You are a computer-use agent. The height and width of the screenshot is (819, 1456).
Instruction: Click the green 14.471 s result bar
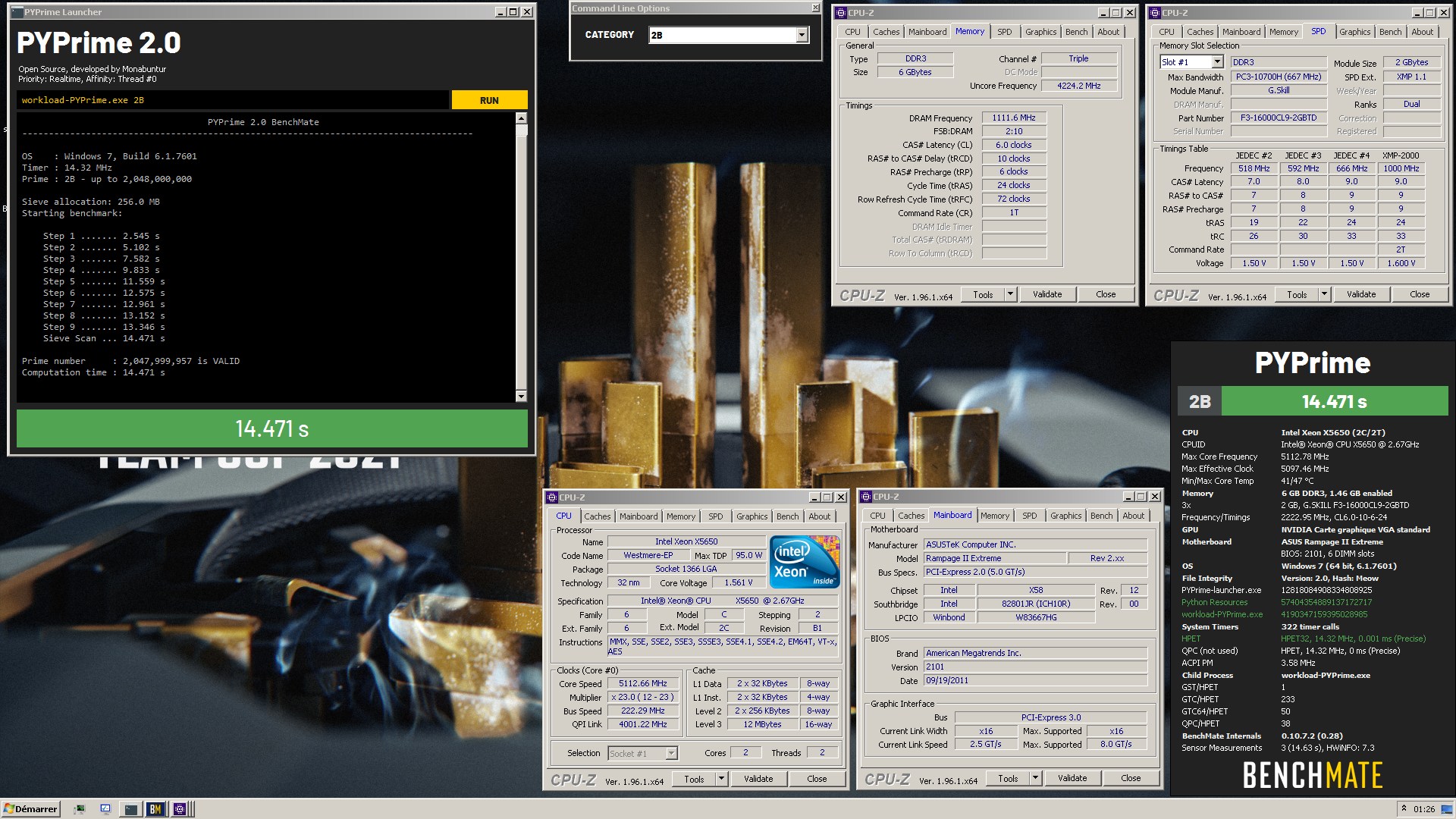[x=272, y=428]
